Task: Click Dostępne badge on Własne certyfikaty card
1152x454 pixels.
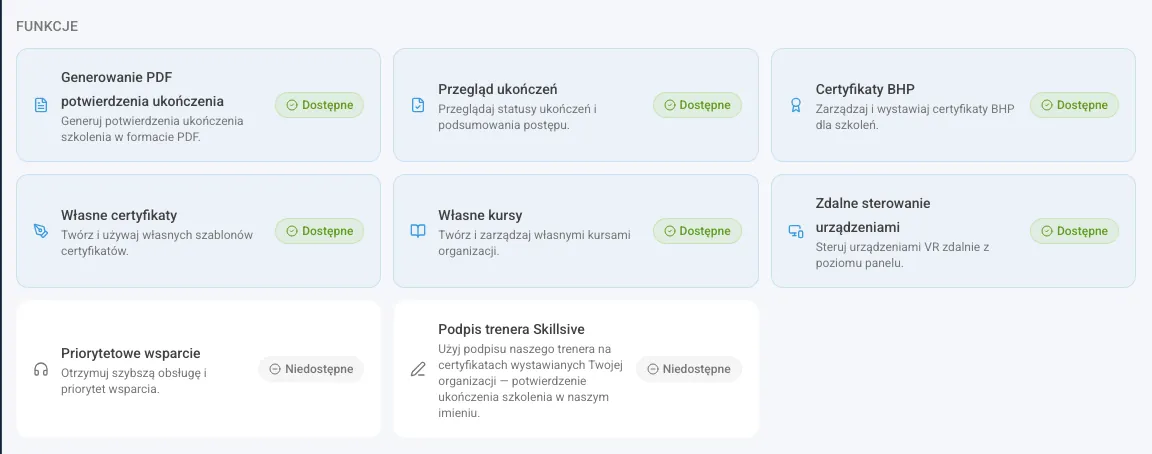Action: (x=320, y=231)
